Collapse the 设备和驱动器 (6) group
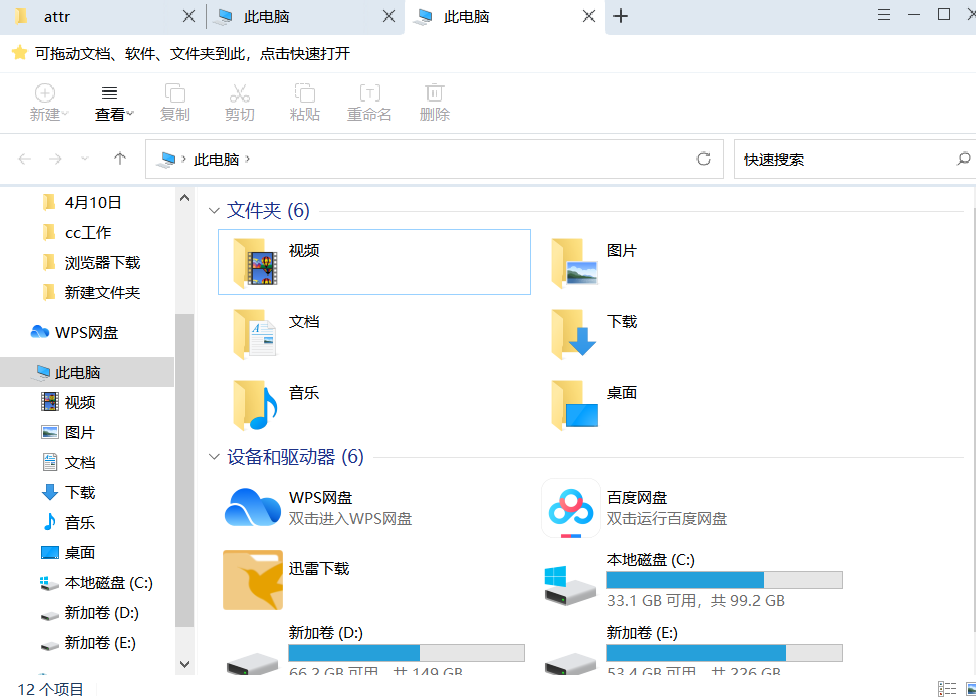 [213, 457]
